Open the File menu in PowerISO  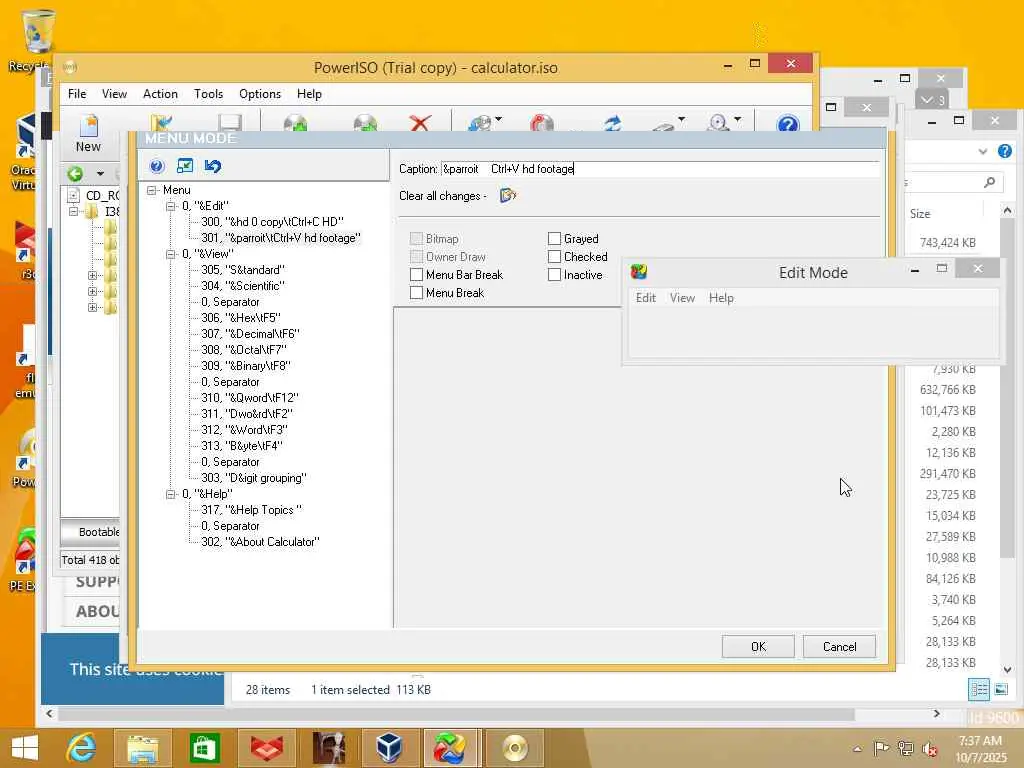coord(77,94)
